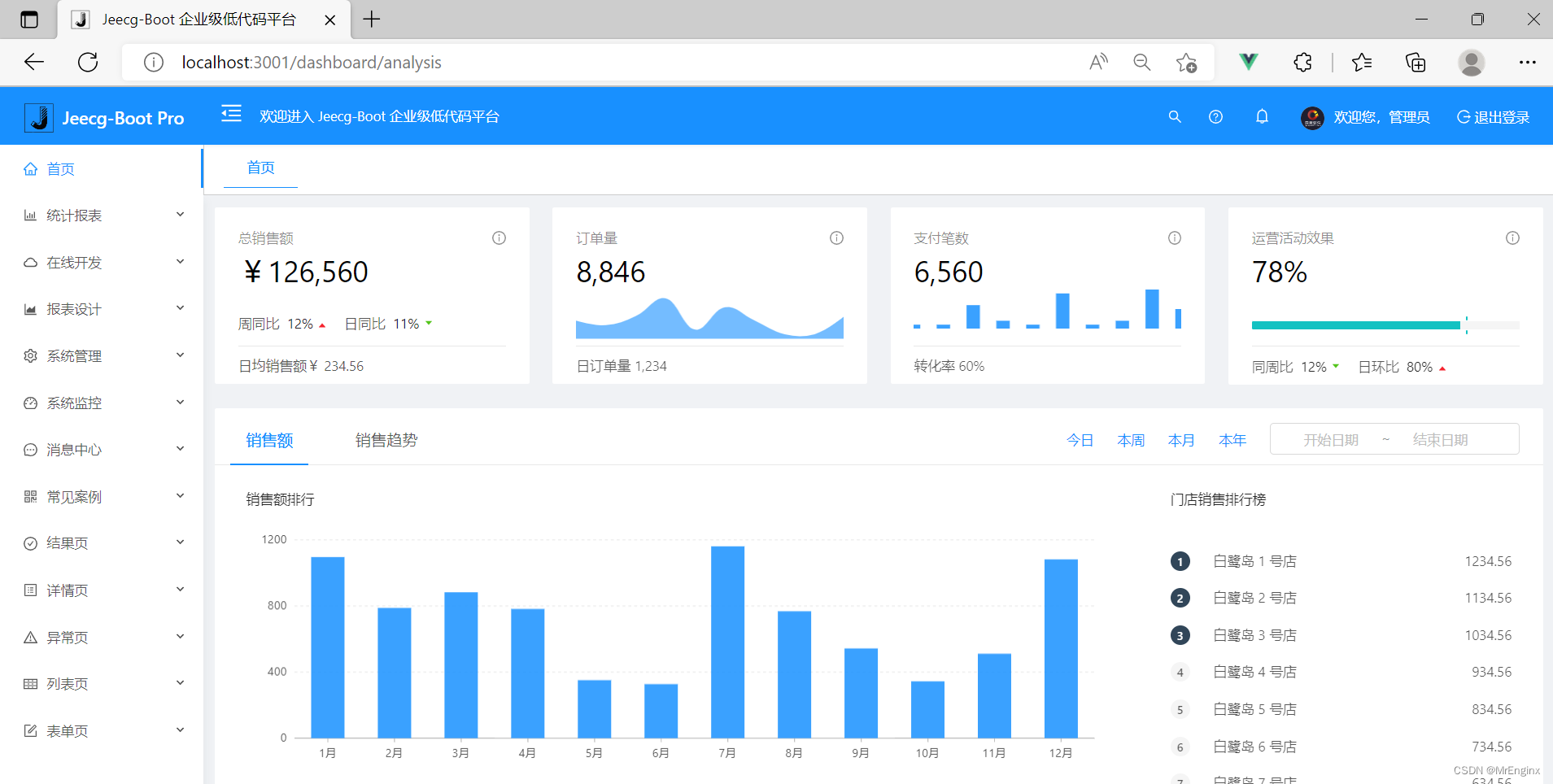Click 白鹭岛 1 号店 ranking row
The width and height of the screenshot is (1553, 784).
(1341, 561)
